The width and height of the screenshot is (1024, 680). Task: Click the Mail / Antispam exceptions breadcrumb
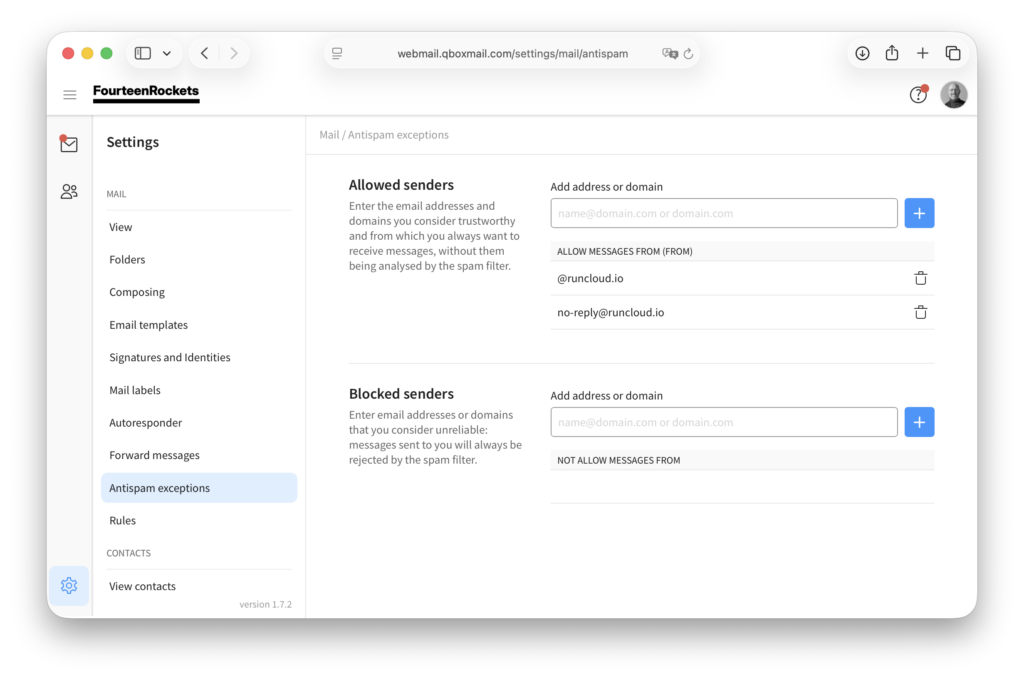[x=384, y=135]
